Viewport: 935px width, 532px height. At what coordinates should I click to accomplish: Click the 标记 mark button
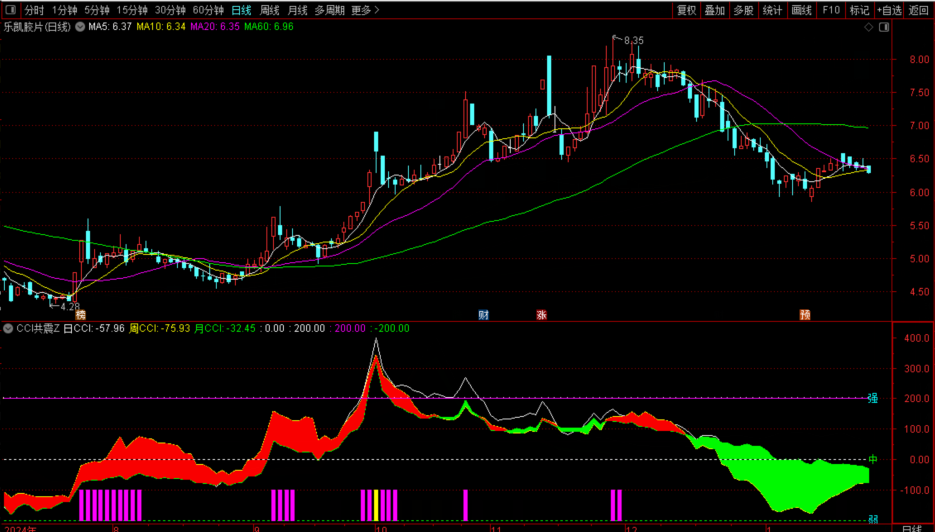(x=859, y=10)
